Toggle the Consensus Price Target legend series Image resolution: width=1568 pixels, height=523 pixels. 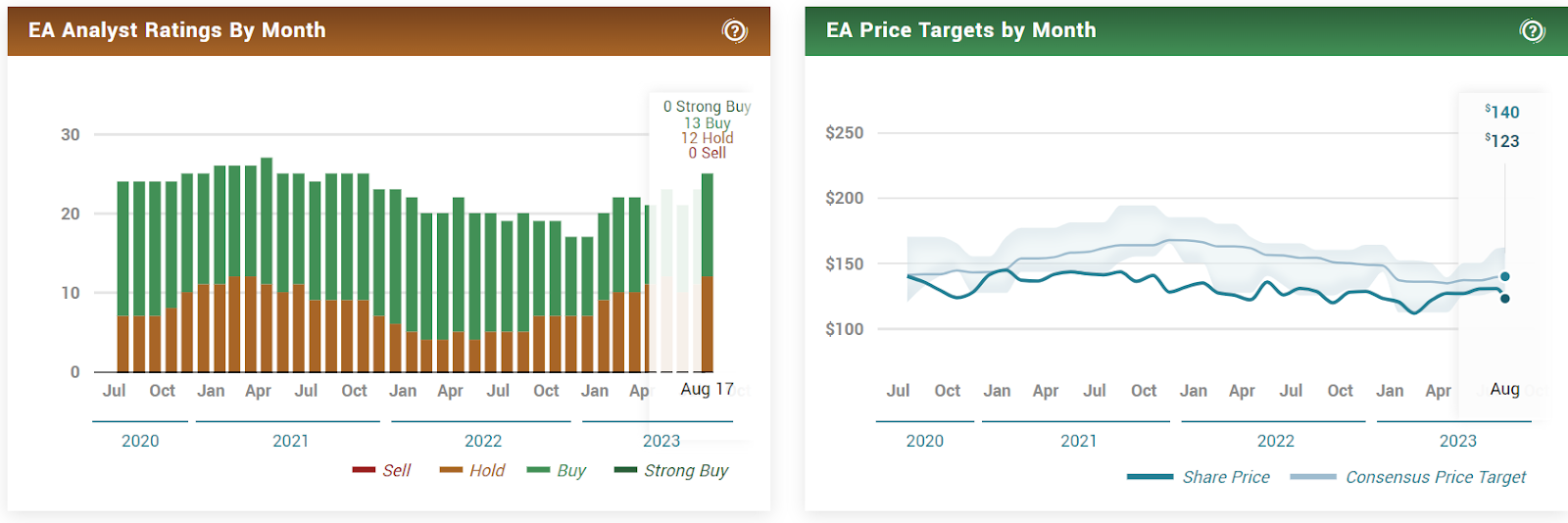[1408, 477]
